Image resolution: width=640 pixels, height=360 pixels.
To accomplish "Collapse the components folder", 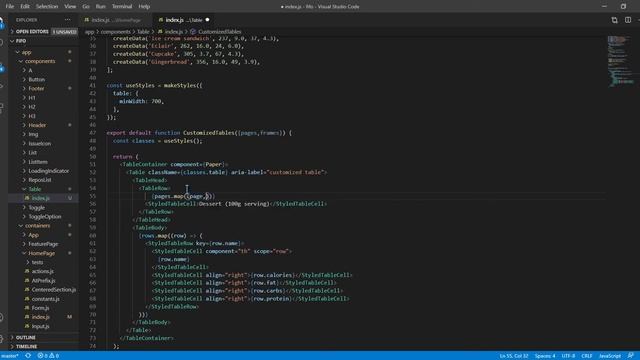I will pos(40,61).
